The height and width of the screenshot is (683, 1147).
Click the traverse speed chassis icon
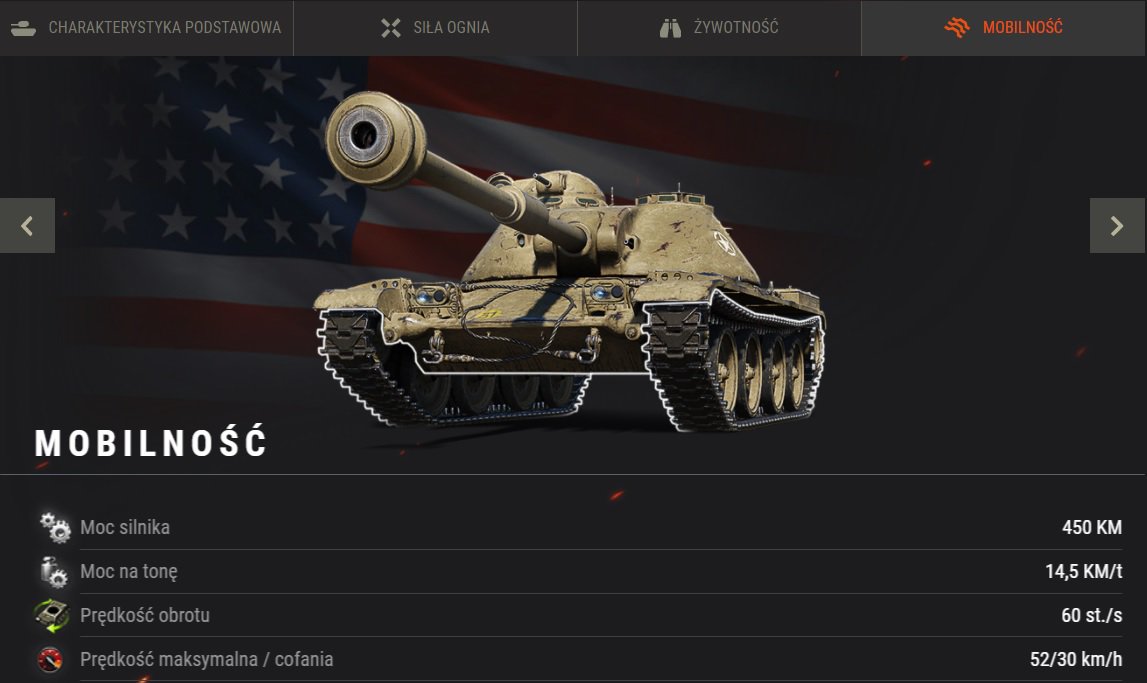coord(51,615)
